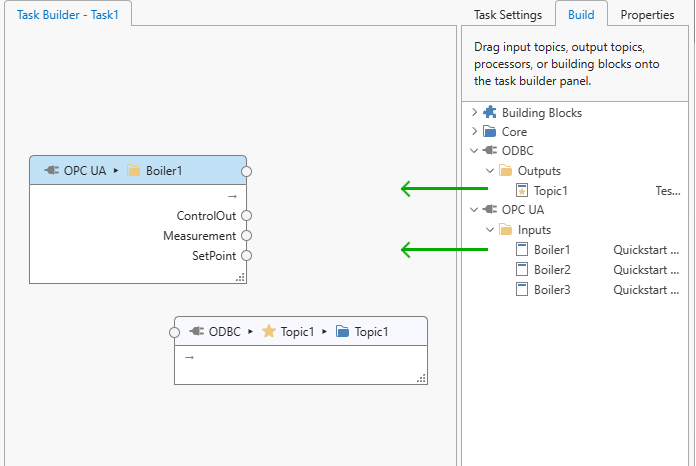696x466 pixels.
Task: Expand the Core tree node
Action: [474, 132]
